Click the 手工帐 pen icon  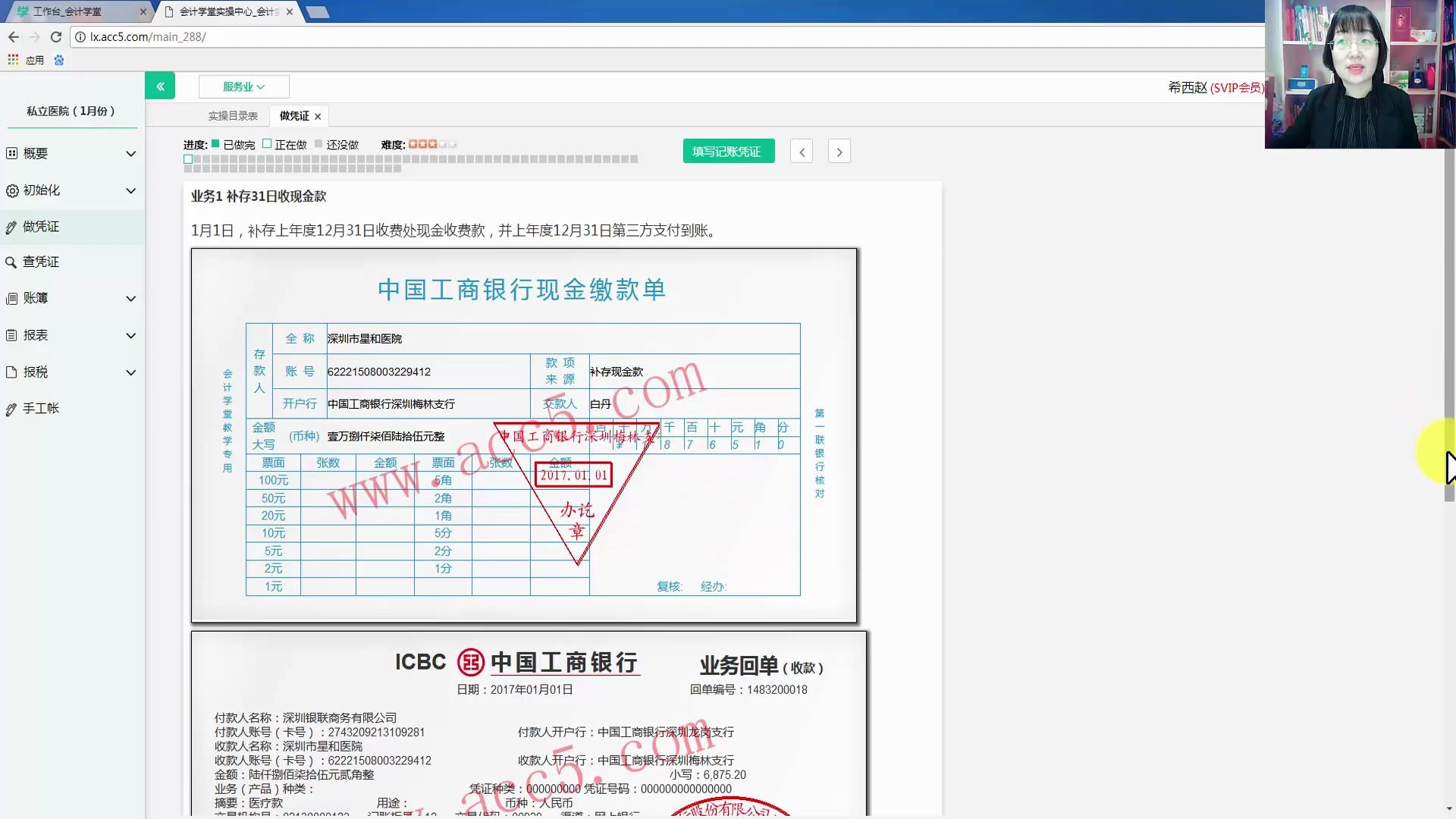point(11,409)
